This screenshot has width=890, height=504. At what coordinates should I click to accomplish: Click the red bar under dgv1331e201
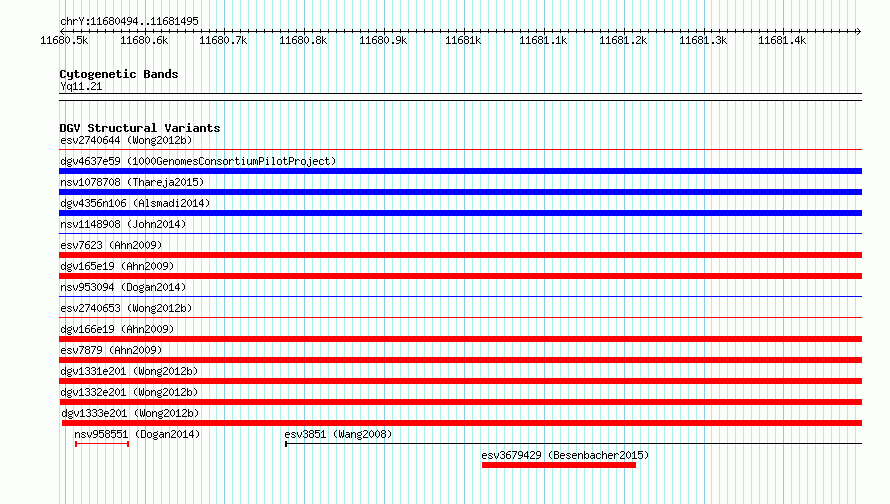click(x=460, y=381)
